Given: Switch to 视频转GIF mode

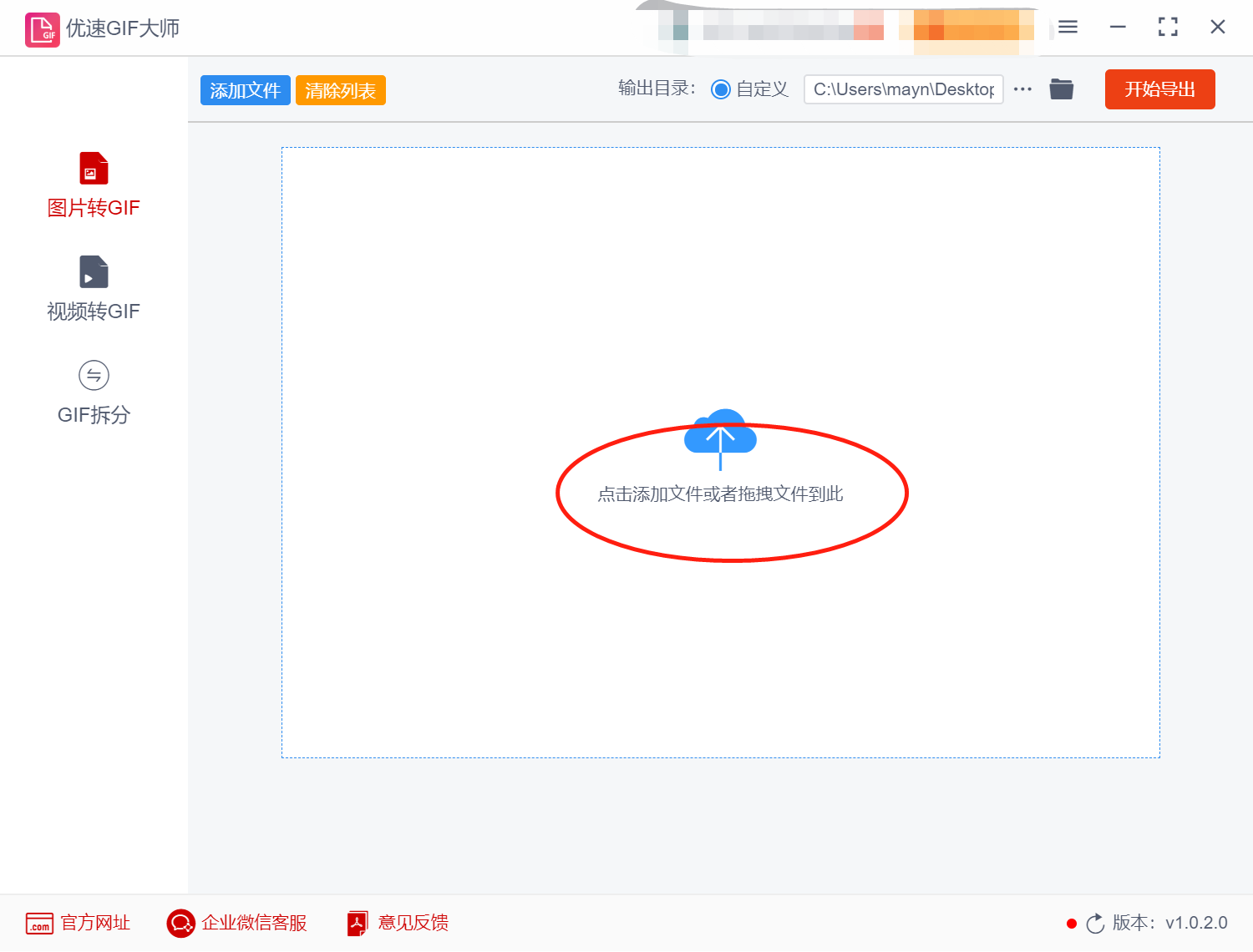Looking at the screenshot, I should tap(94, 290).
